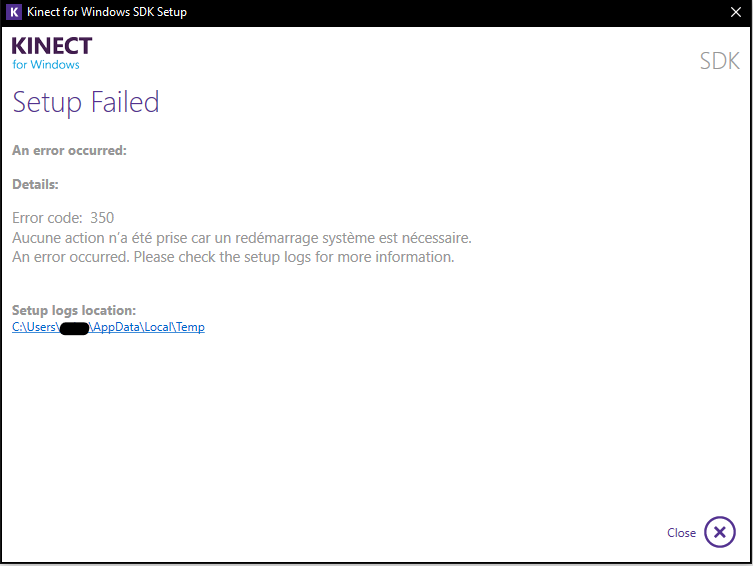Click the "AppData\Local\Temp" part of the path
This screenshot has height=566, width=753.
pos(149,327)
